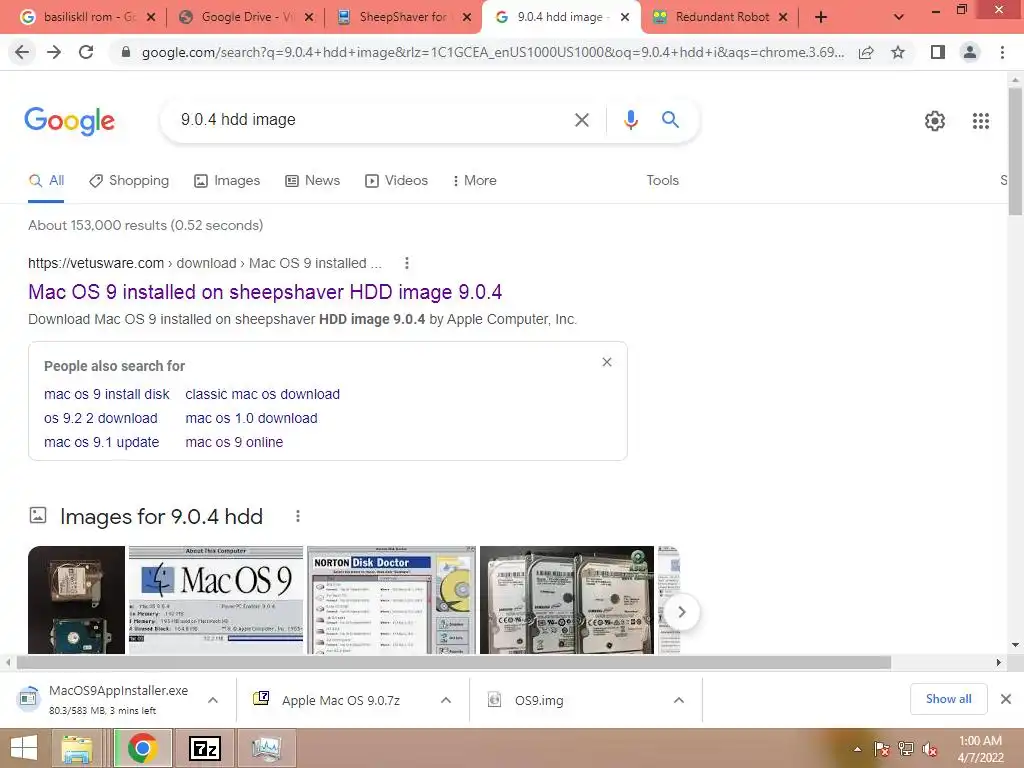Open the Google apps grid
The height and width of the screenshot is (768, 1024).
coord(980,121)
